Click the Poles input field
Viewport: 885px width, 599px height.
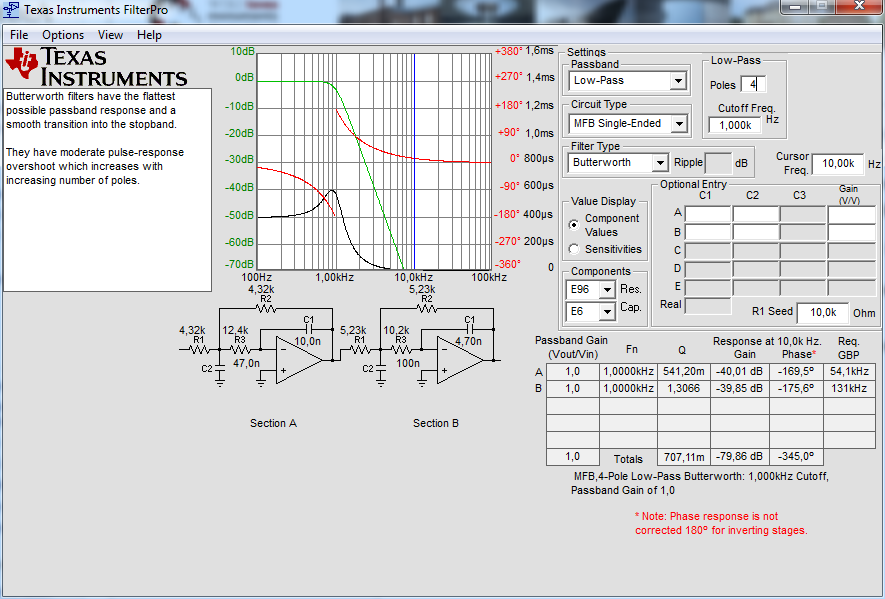coord(753,85)
